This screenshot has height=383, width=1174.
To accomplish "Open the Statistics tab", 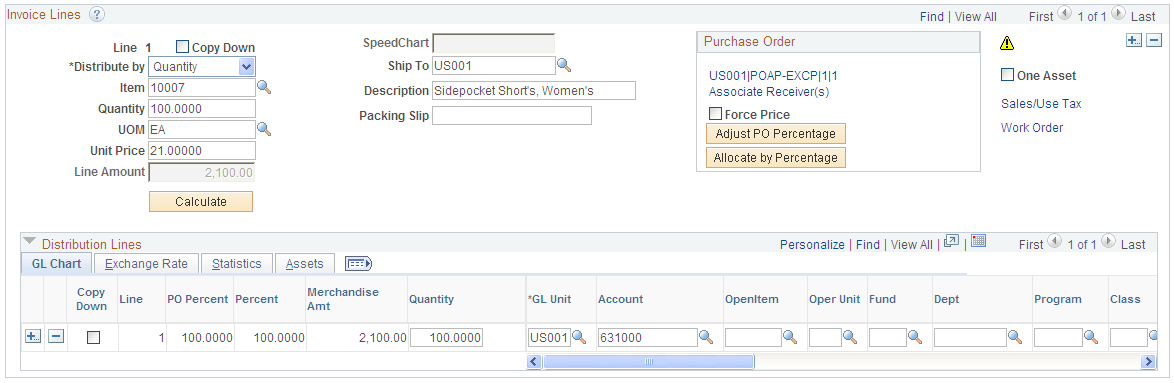I will (x=237, y=263).
